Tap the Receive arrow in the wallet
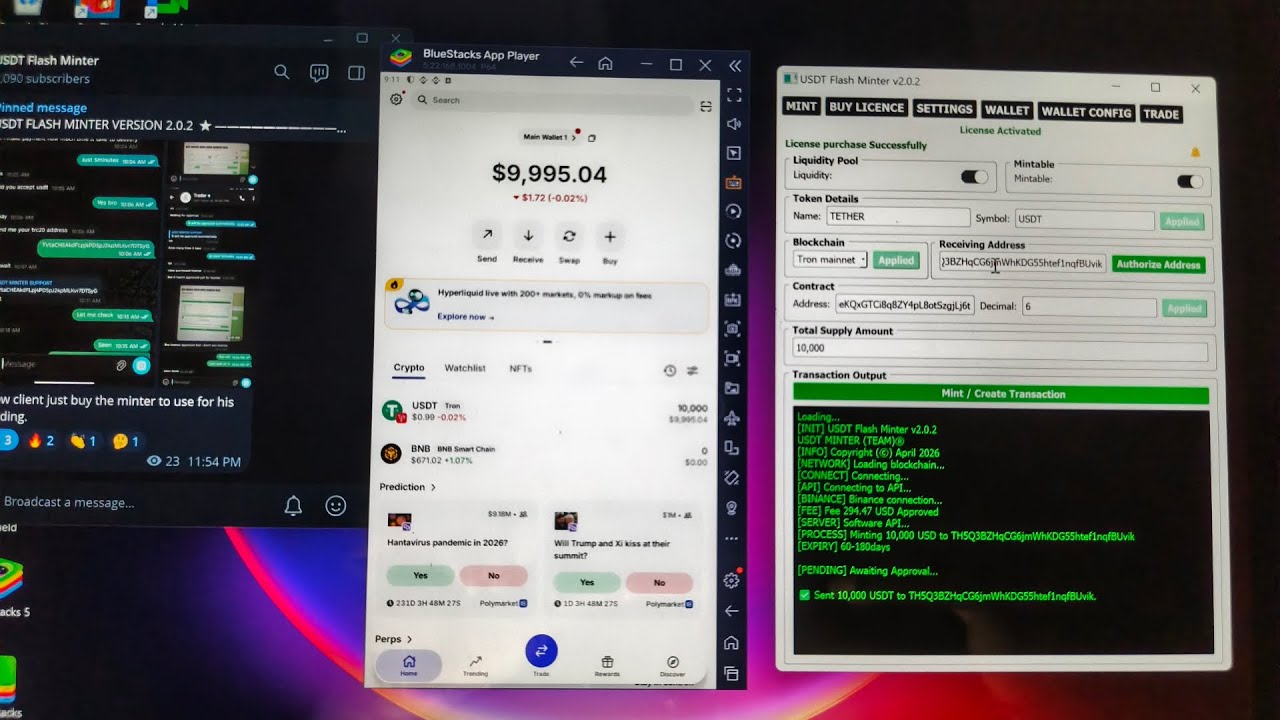Image resolution: width=1280 pixels, height=720 pixels. coord(528,236)
